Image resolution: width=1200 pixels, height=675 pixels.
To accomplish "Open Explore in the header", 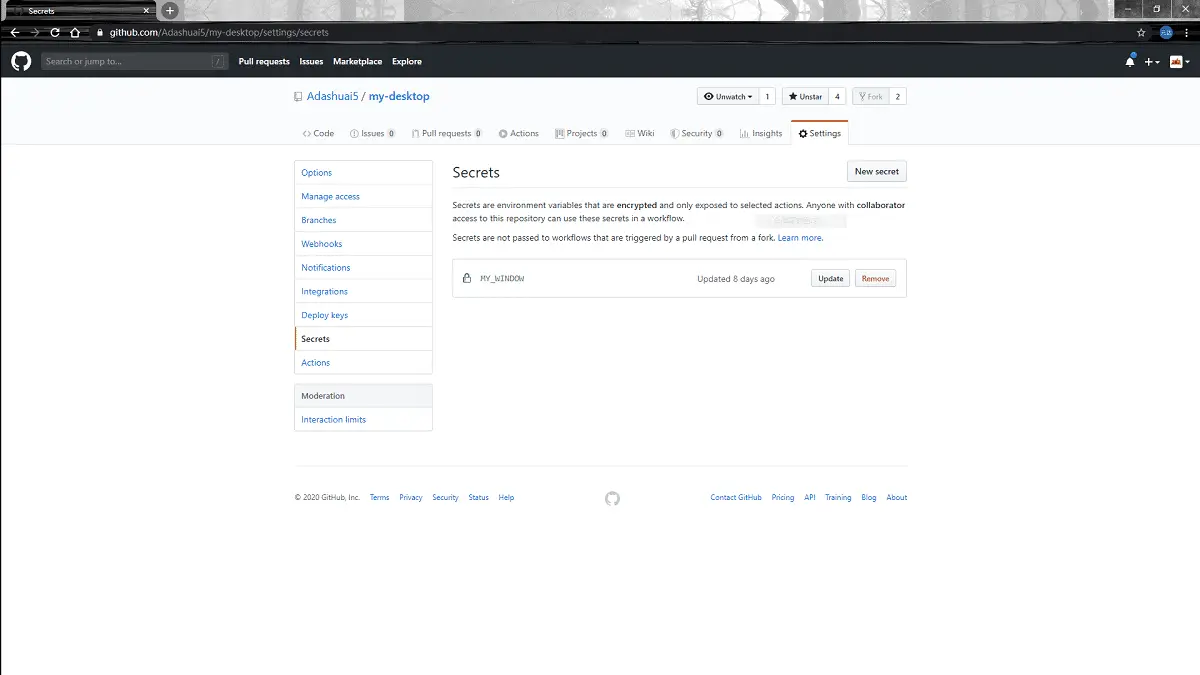I will tap(407, 61).
